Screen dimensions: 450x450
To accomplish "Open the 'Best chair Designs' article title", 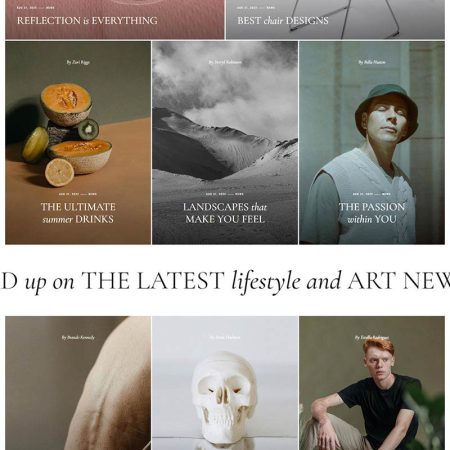I will tap(283, 21).
